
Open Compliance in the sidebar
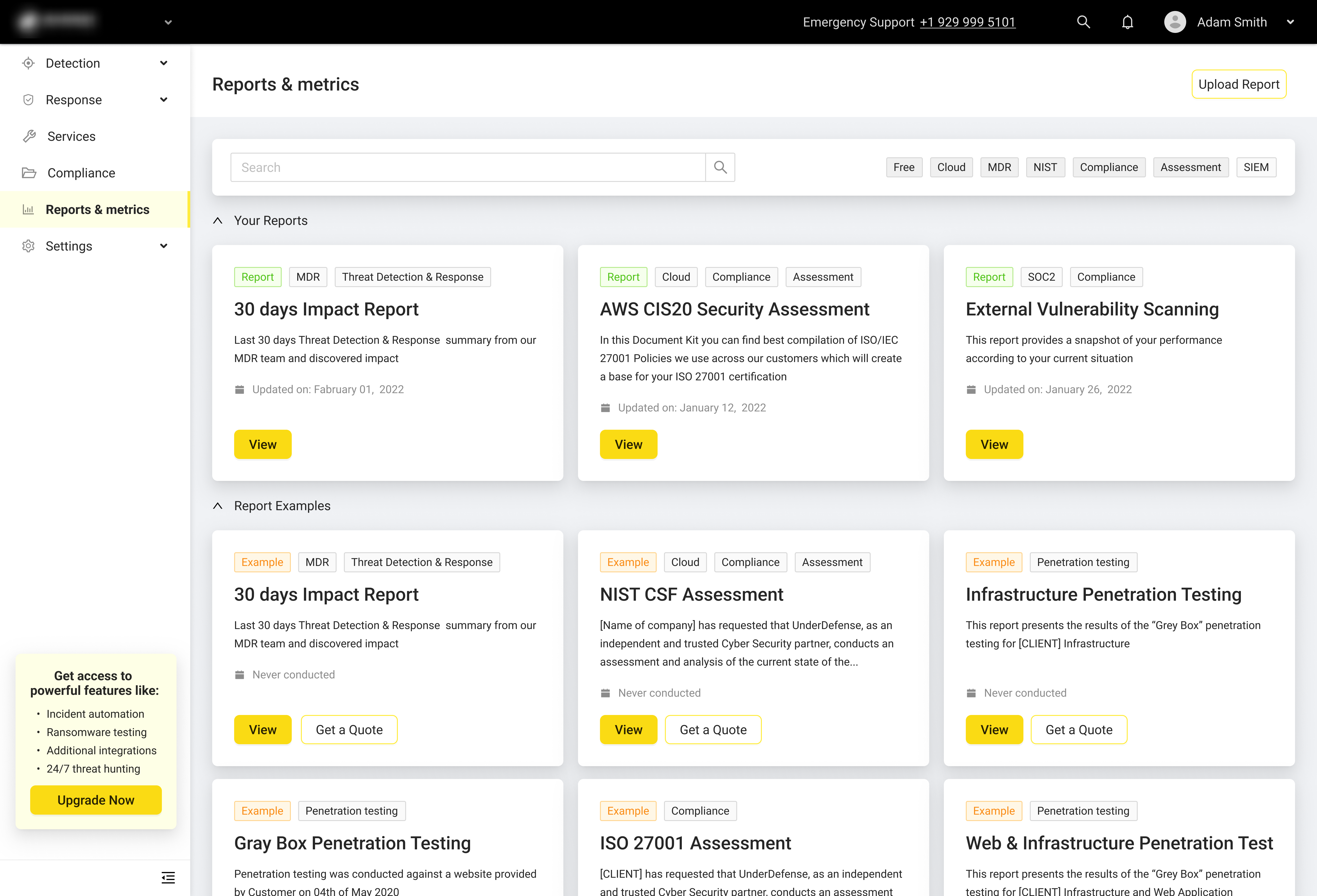tap(95, 173)
